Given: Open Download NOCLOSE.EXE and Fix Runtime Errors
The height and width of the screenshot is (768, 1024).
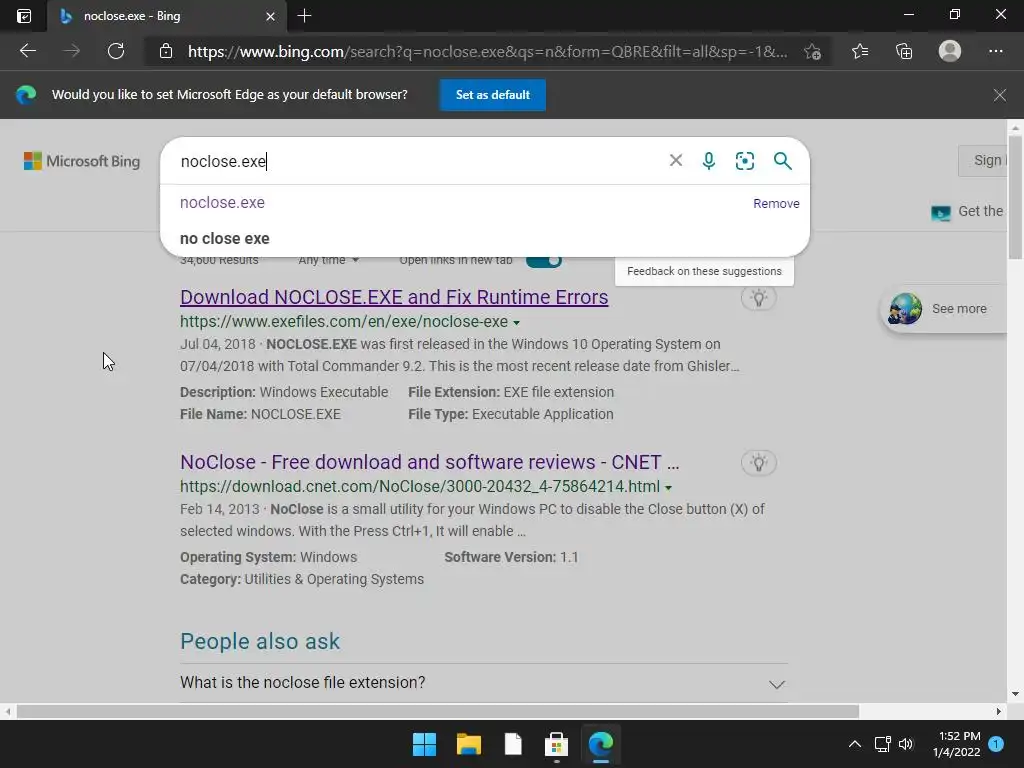Looking at the screenshot, I should (x=394, y=297).
